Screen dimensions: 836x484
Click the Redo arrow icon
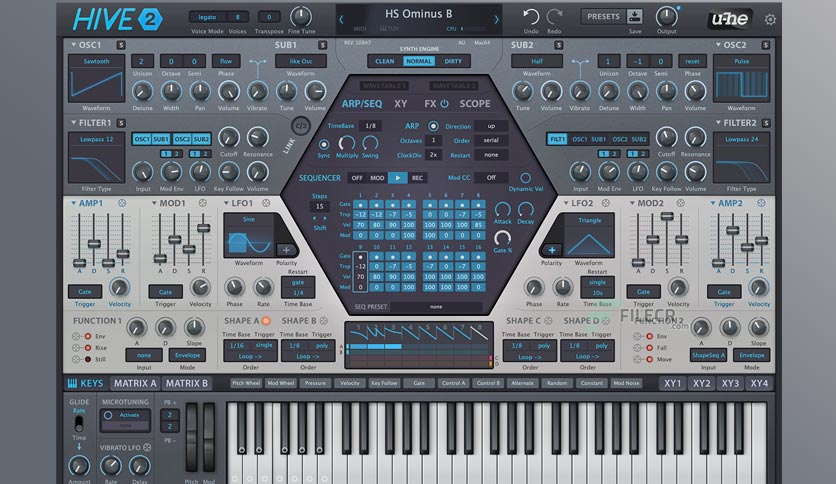tap(554, 17)
